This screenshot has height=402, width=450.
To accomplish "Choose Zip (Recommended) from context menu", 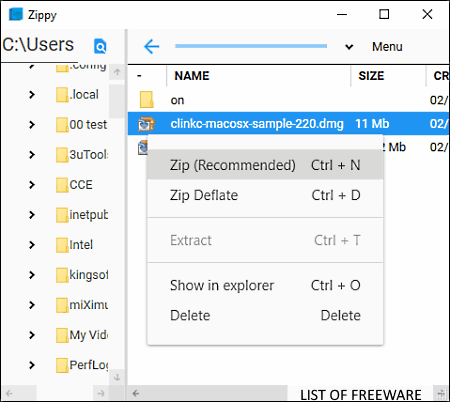I will pyautogui.click(x=265, y=165).
